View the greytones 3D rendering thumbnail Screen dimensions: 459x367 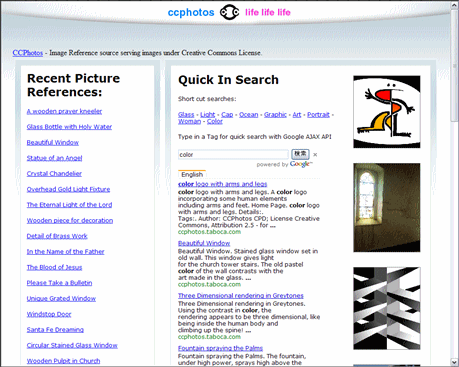coord(387,308)
